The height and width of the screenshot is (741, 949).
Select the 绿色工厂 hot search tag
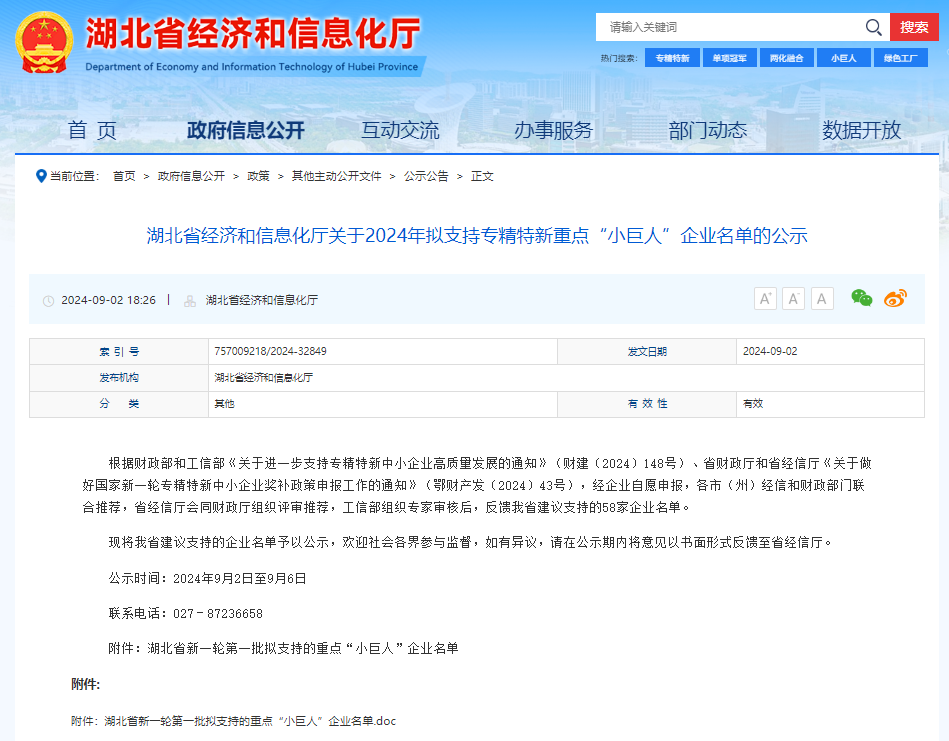point(900,57)
